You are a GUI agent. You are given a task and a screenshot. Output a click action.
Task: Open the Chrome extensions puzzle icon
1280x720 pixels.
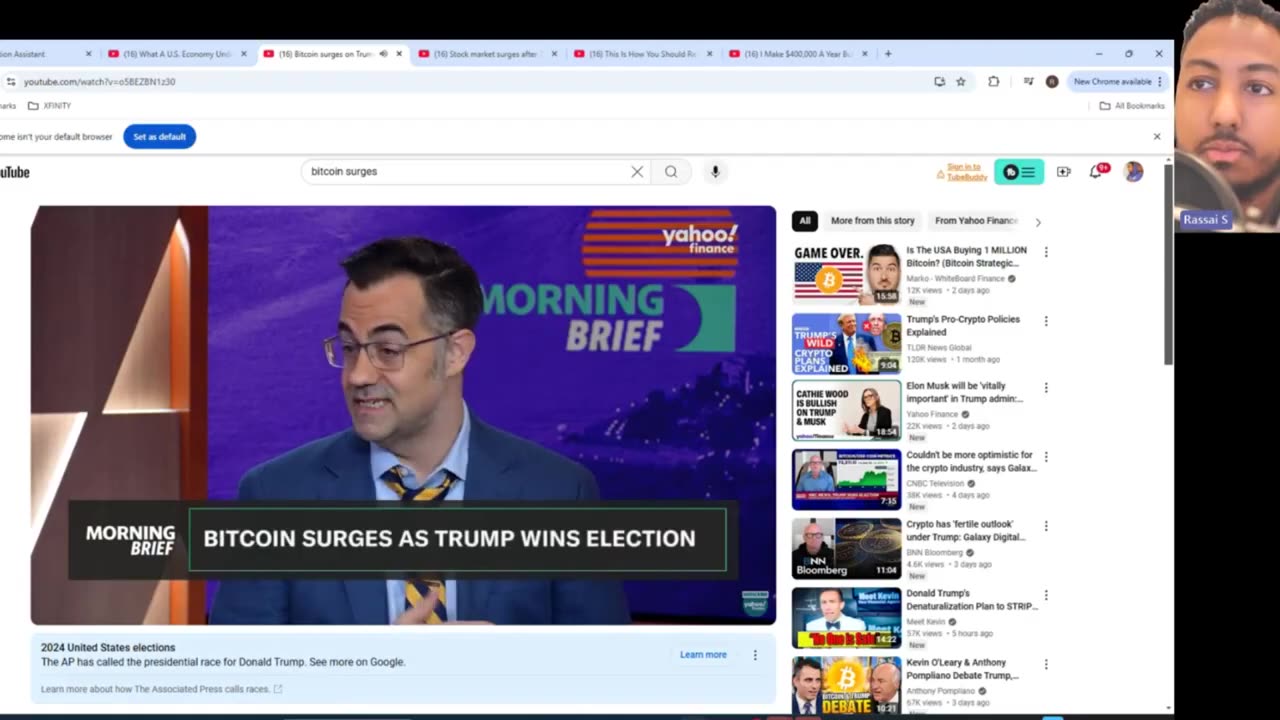[993, 82]
